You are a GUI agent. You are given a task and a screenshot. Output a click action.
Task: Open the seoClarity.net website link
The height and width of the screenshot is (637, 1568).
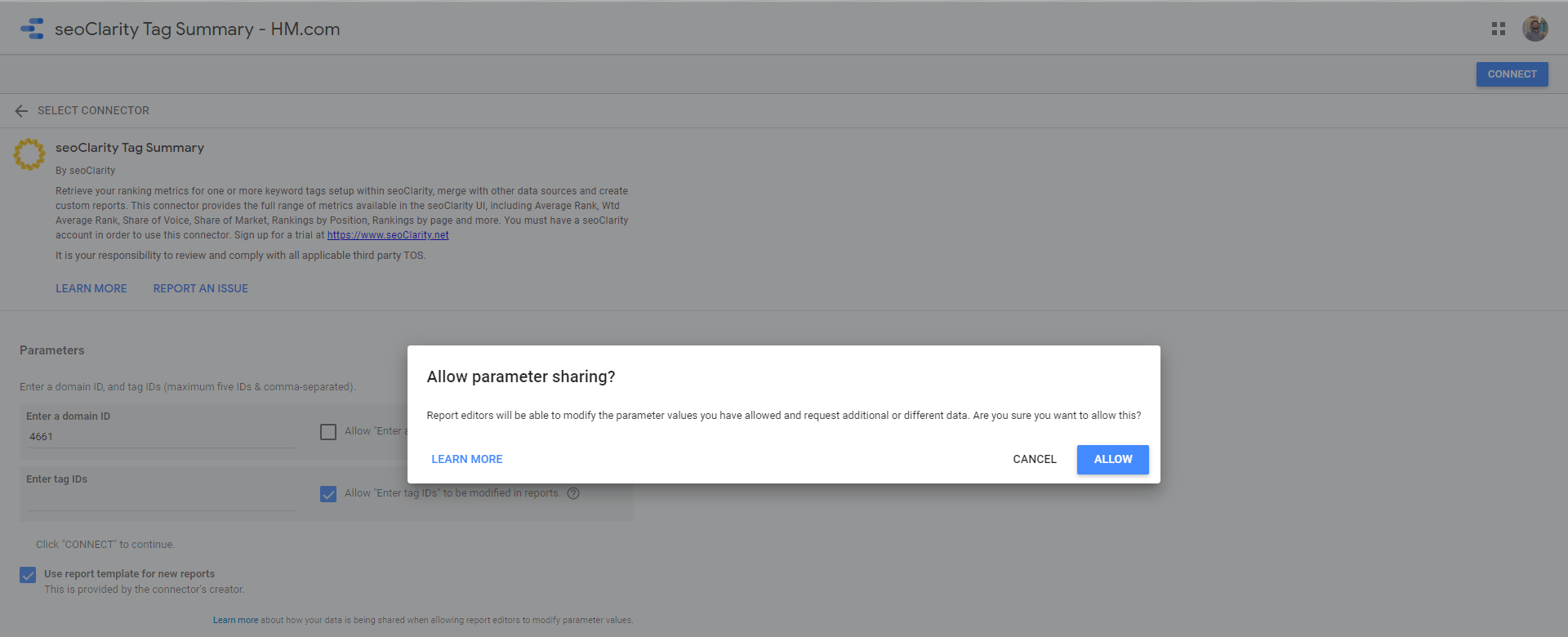(388, 235)
